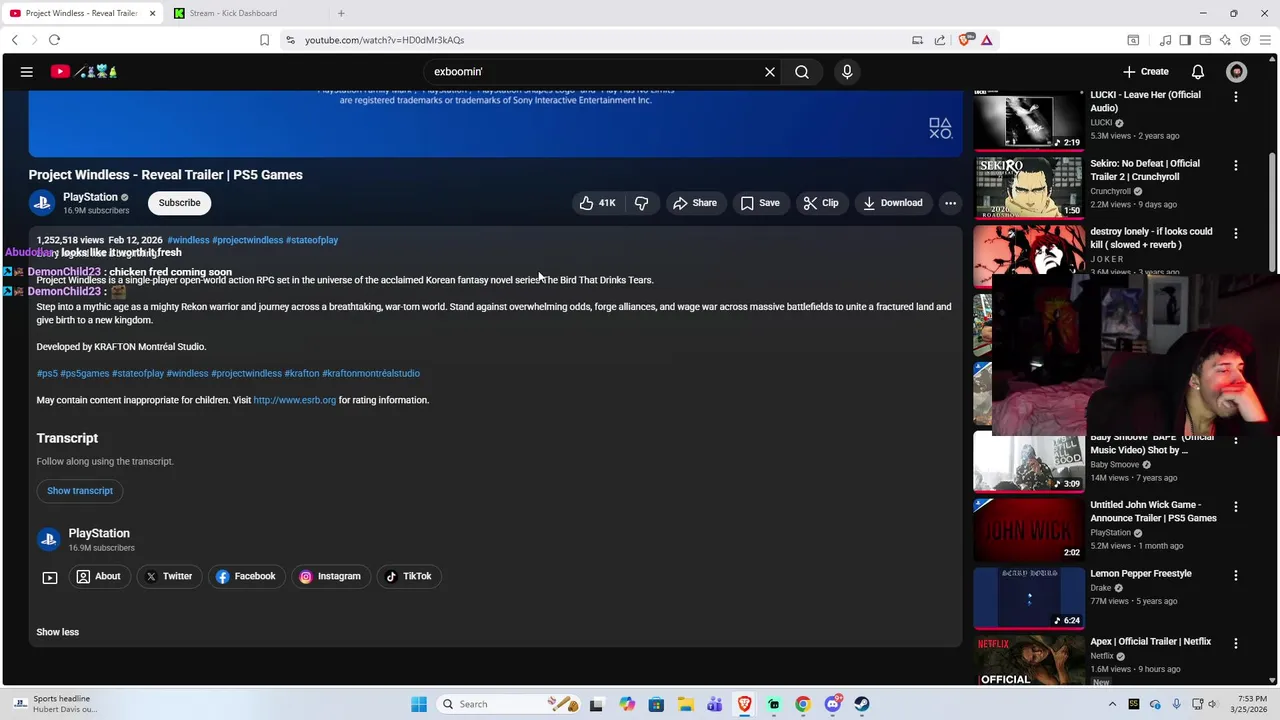
Task: Save the video to a playlist
Action: point(760,203)
